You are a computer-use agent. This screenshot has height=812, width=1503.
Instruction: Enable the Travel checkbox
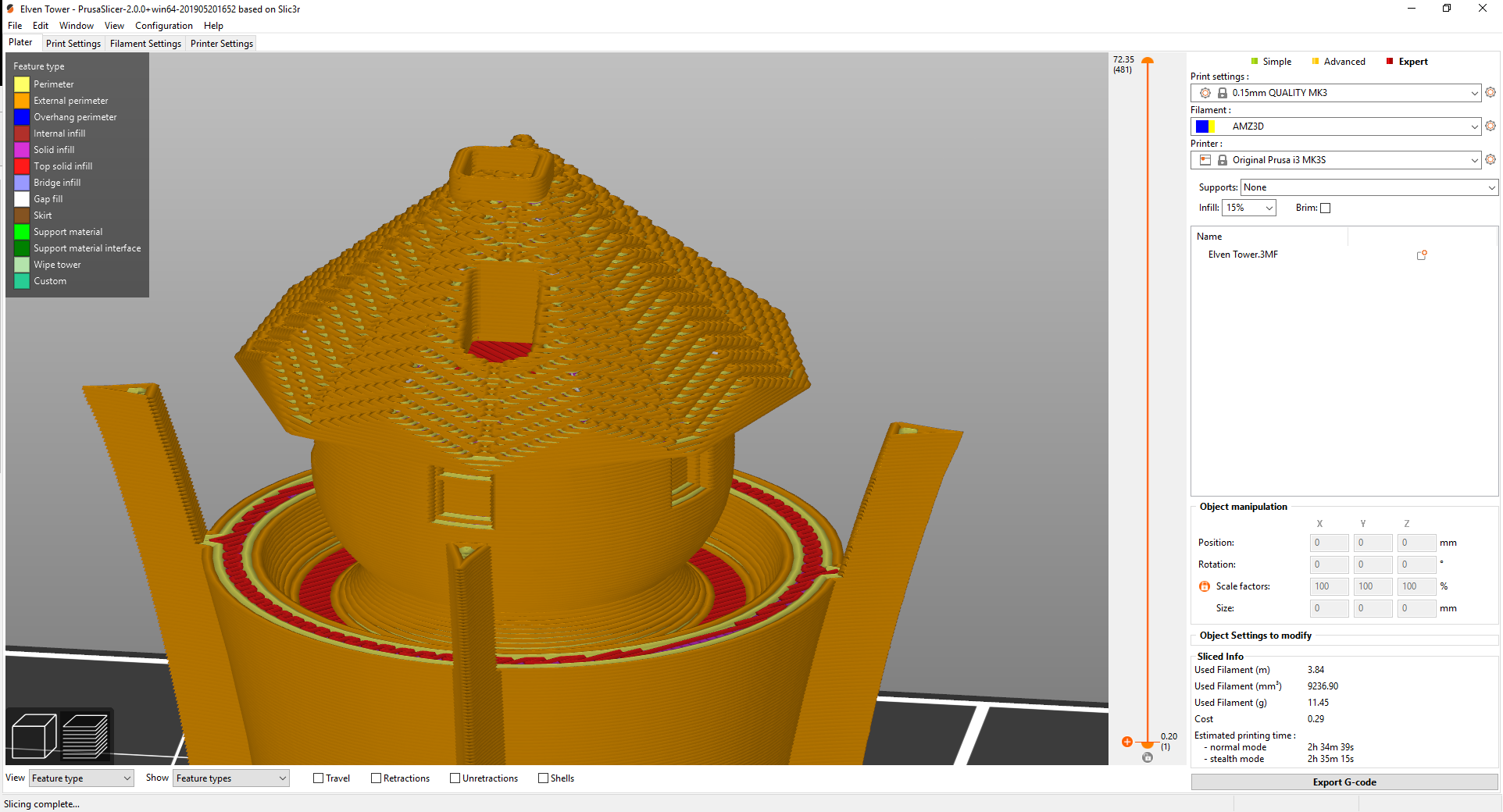[x=319, y=778]
